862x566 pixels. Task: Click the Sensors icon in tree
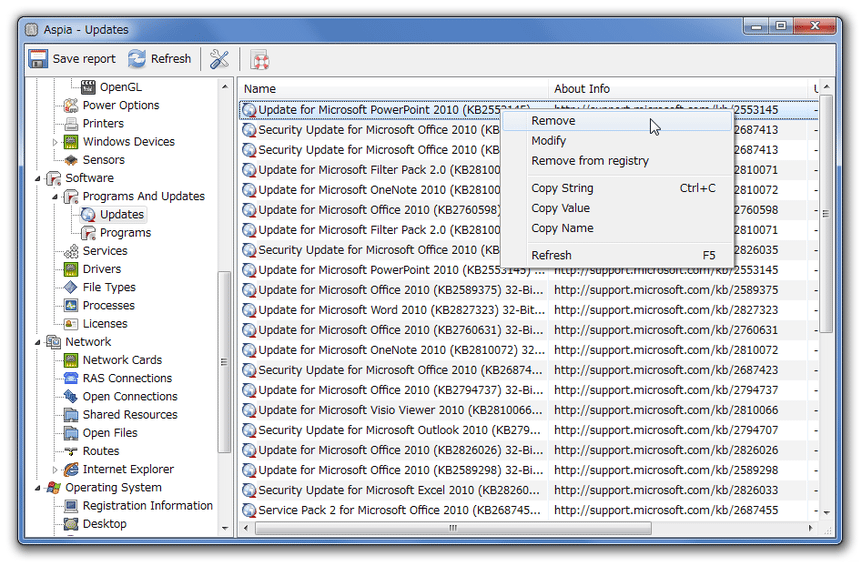point(71,160)
